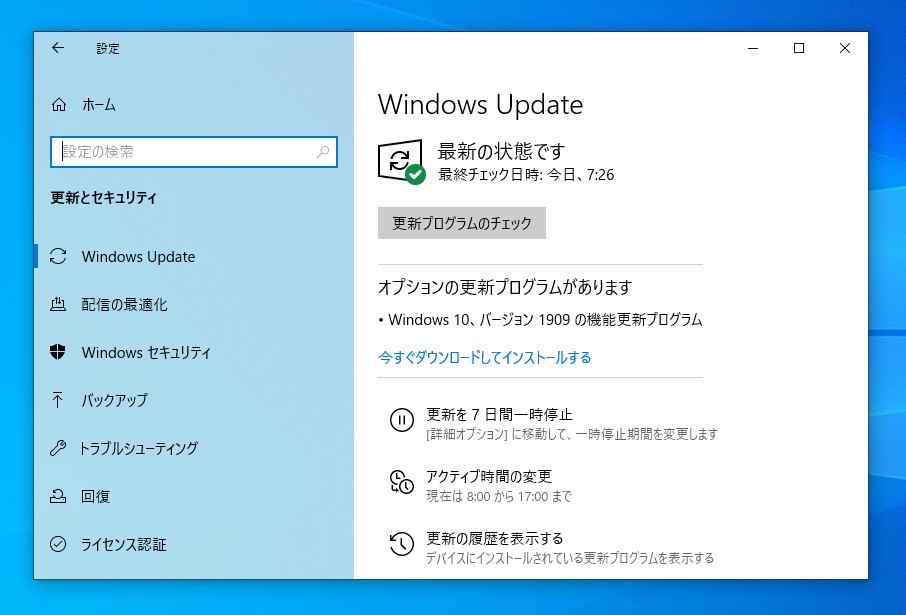Click the 更新とセキュリティ heading
906x615 pixels.
[x=103, y=198]
